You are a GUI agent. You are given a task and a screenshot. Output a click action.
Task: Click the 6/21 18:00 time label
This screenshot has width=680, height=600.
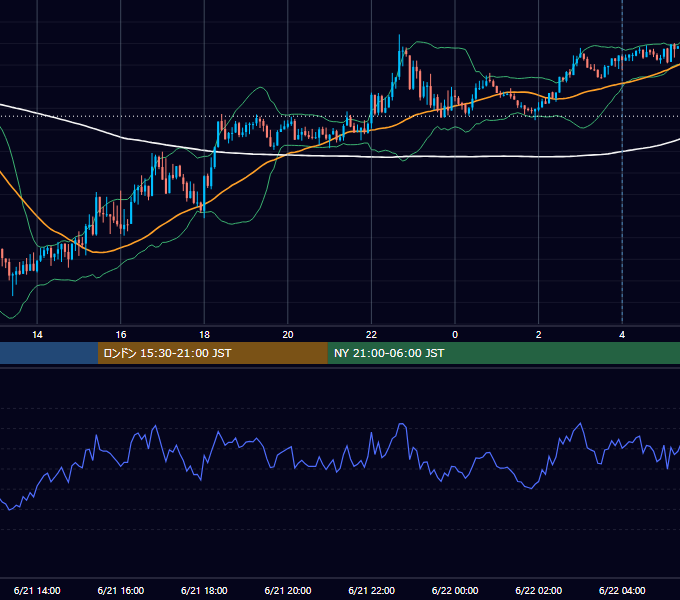click(204, 590)
